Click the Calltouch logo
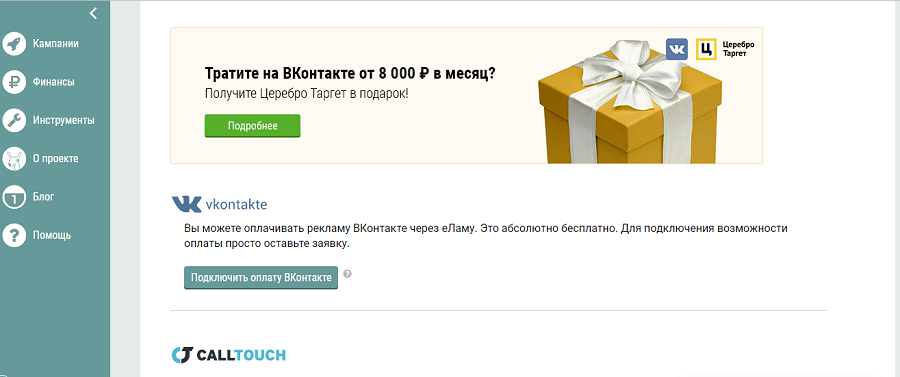The image size is (900, 377). [x=229, y=355]
